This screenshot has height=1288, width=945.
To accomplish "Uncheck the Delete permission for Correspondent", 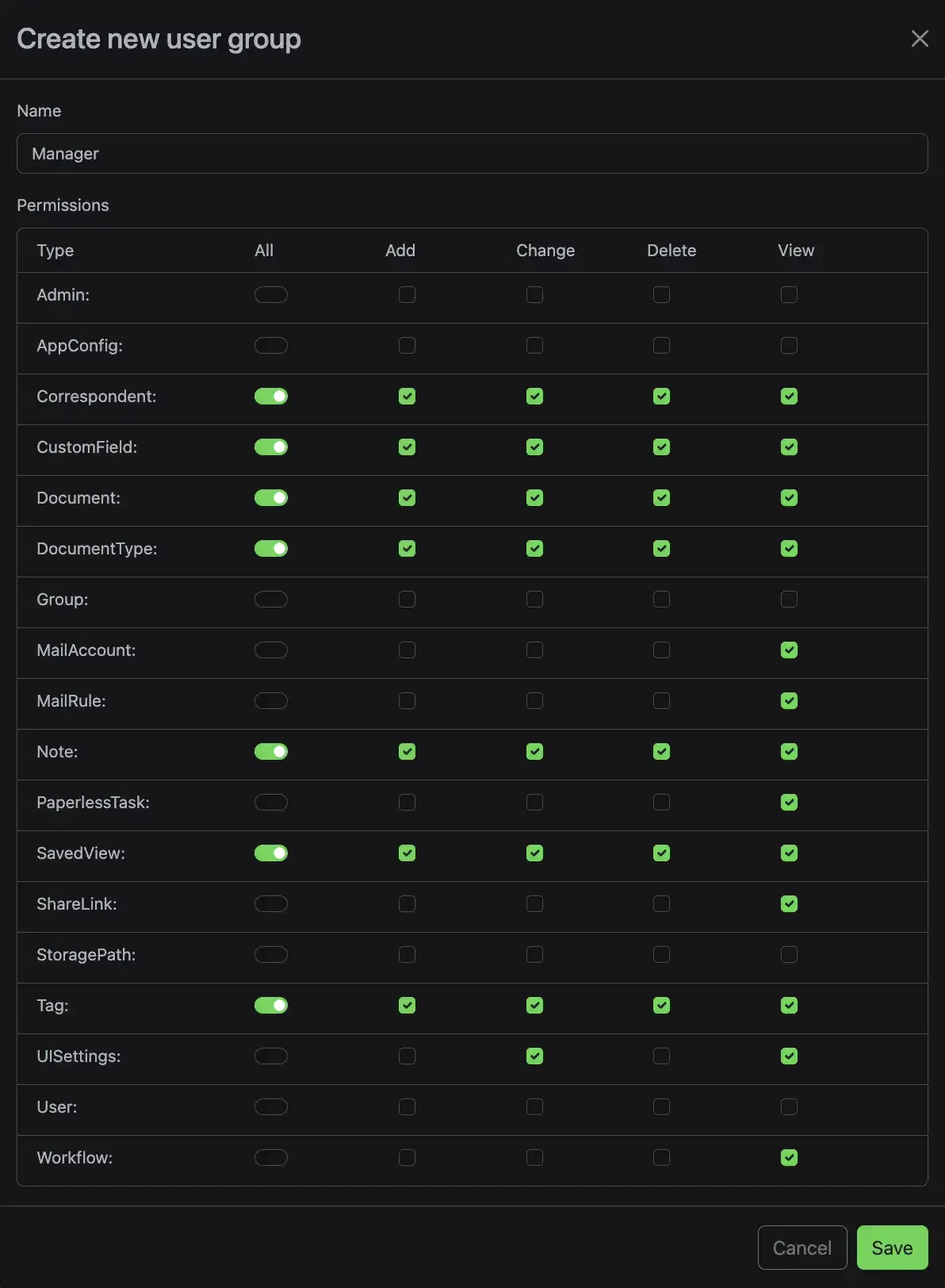I will click(661, 397).
